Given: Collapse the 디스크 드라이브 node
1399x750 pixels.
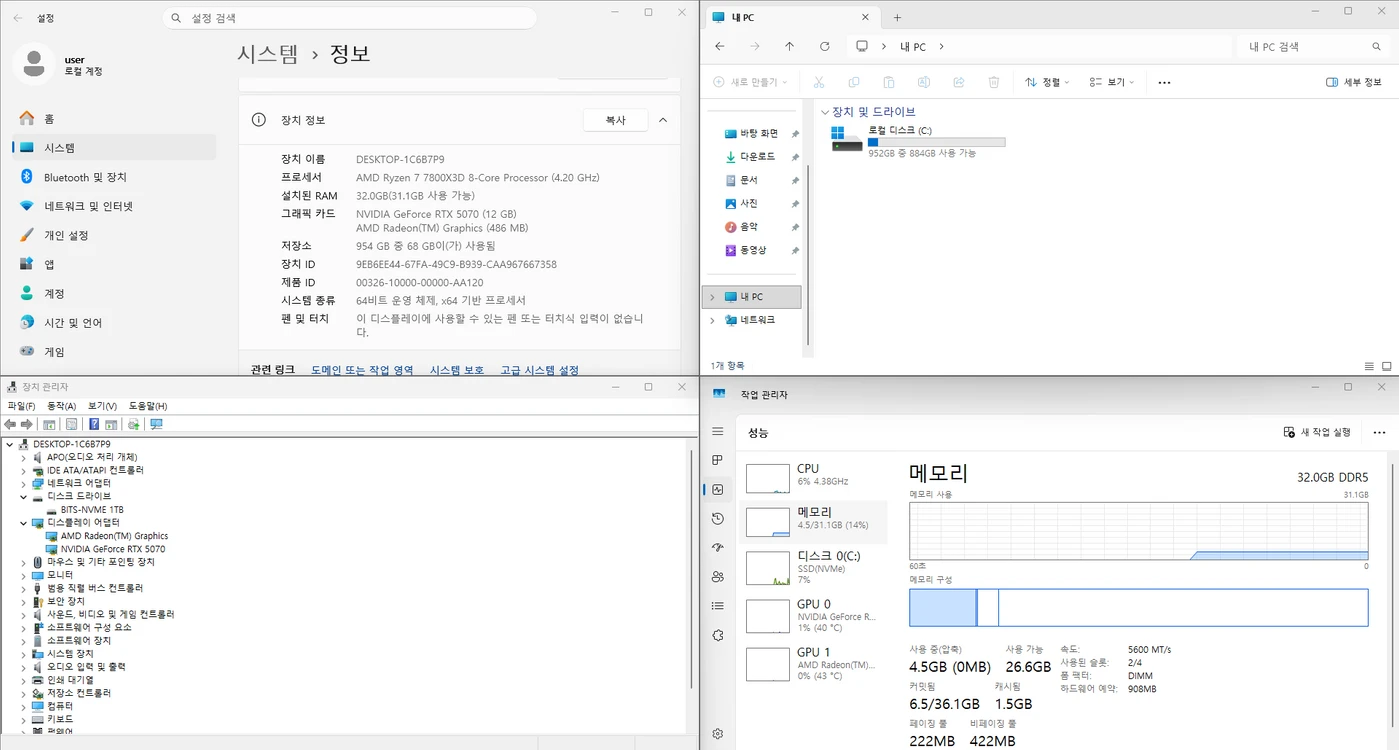Looking at the screenshot, I should (x=24, y=496).
